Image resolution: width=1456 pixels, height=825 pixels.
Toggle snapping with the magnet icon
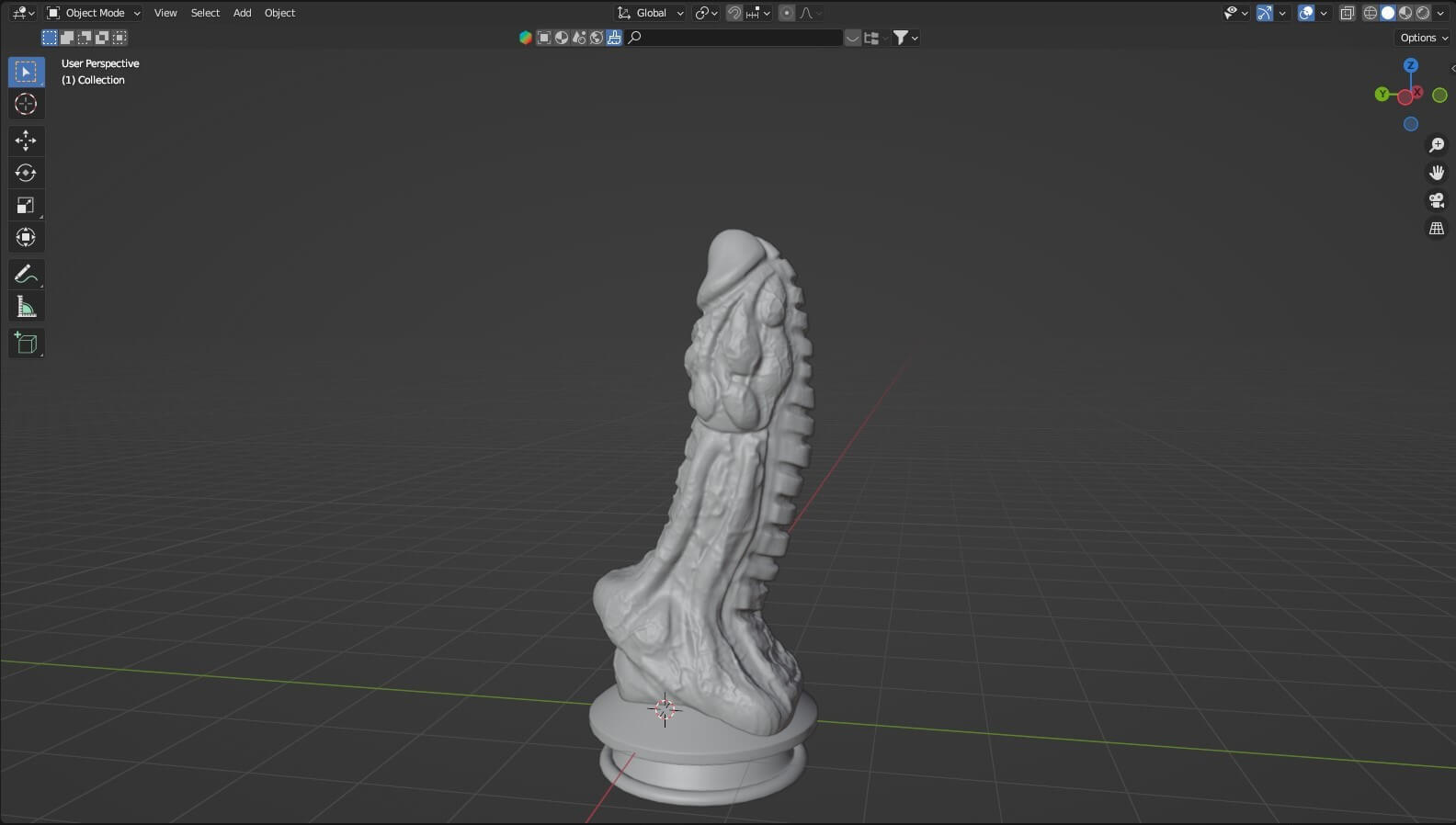(x=734, y=13)
